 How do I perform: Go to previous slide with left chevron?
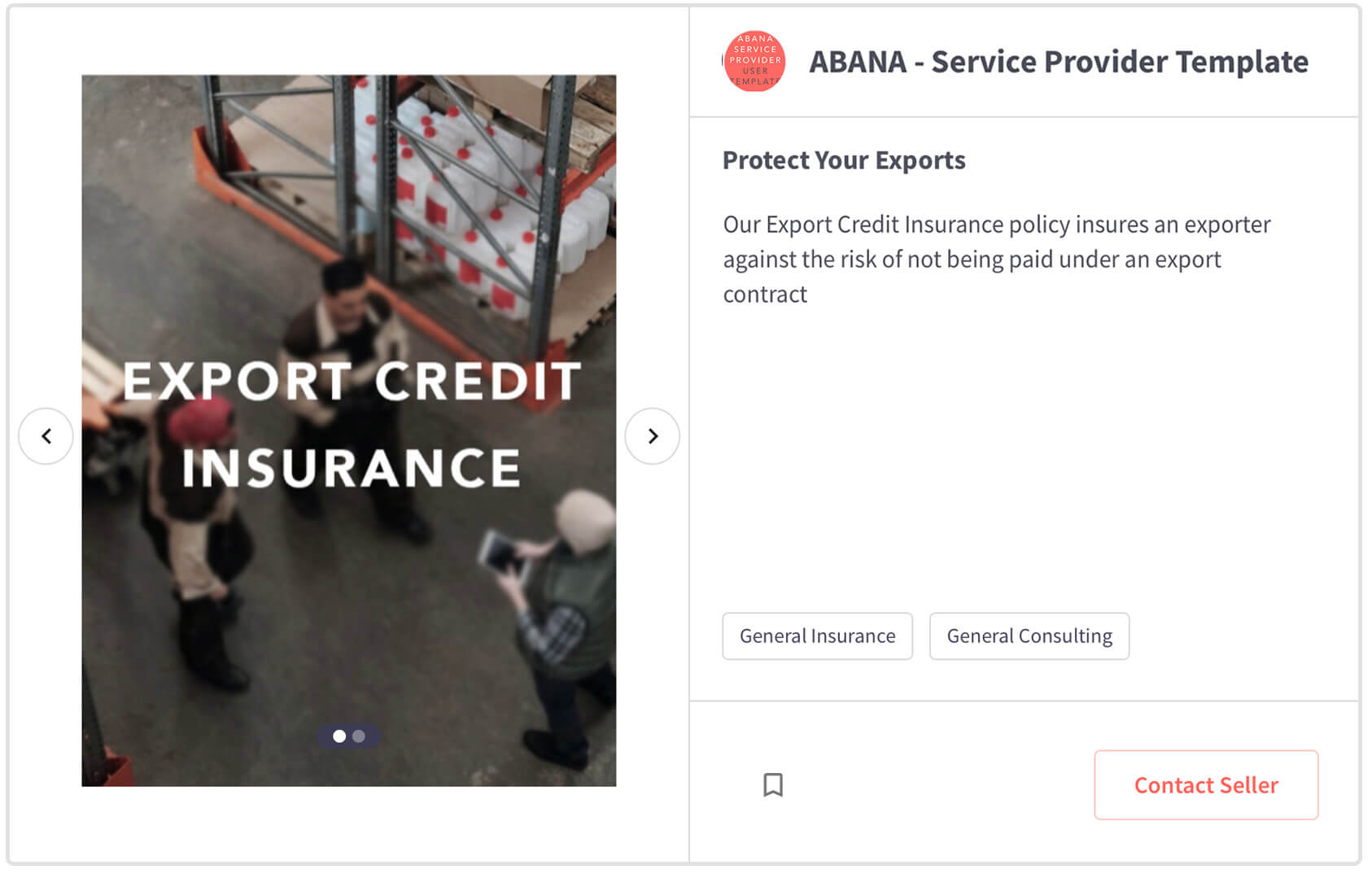tap(46, 436)
